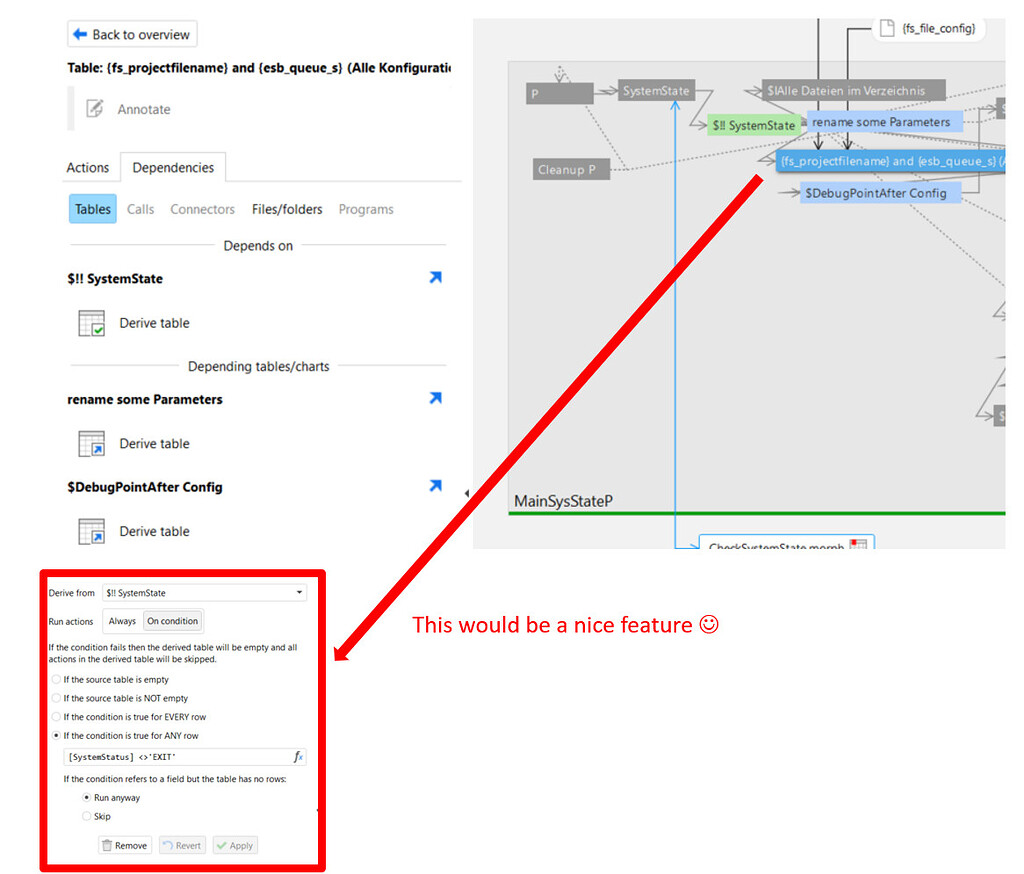Click the Derive table icon under $!! SystemState
1024x874 pixels.
coord(90,322)
